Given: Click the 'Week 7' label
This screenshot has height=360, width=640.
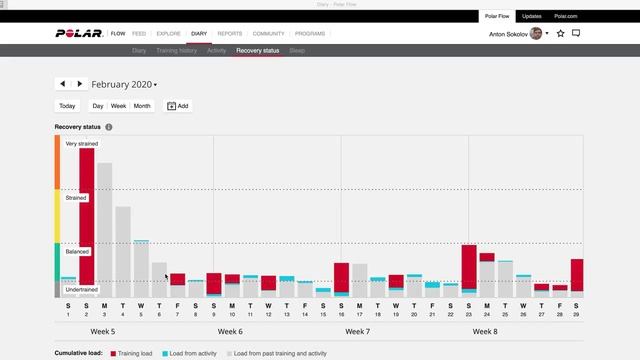Looking at the screenshot, I should [x=358, y=331].
